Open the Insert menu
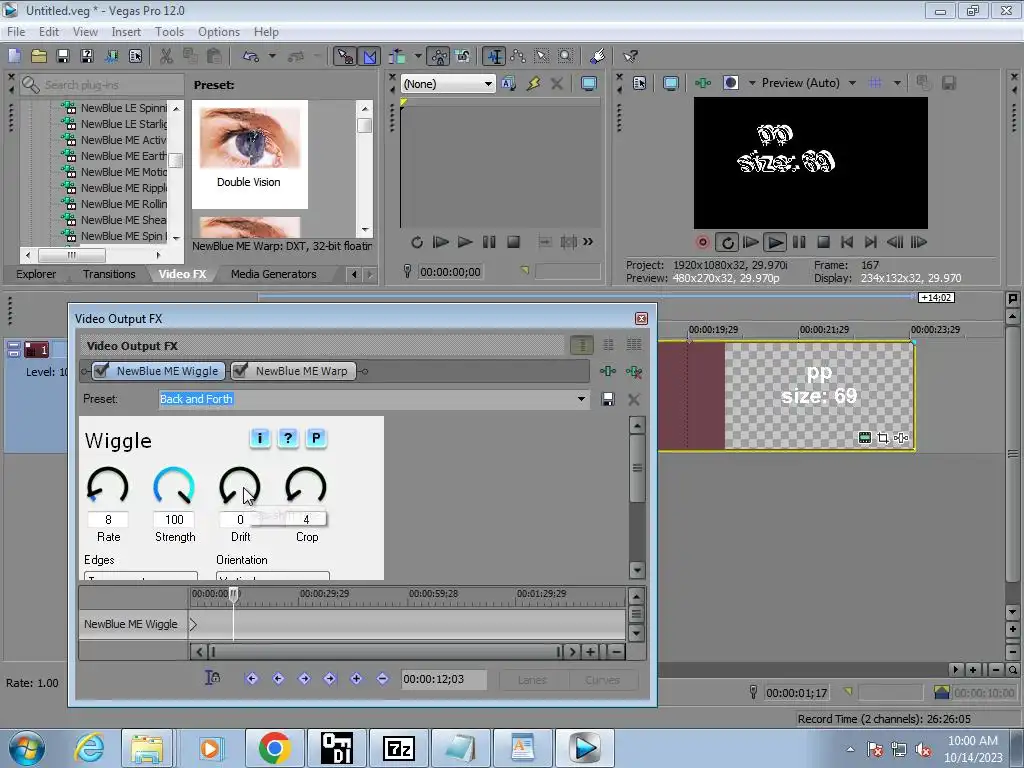The height and width of the screenshot is (768, 1024). [126, 32]
